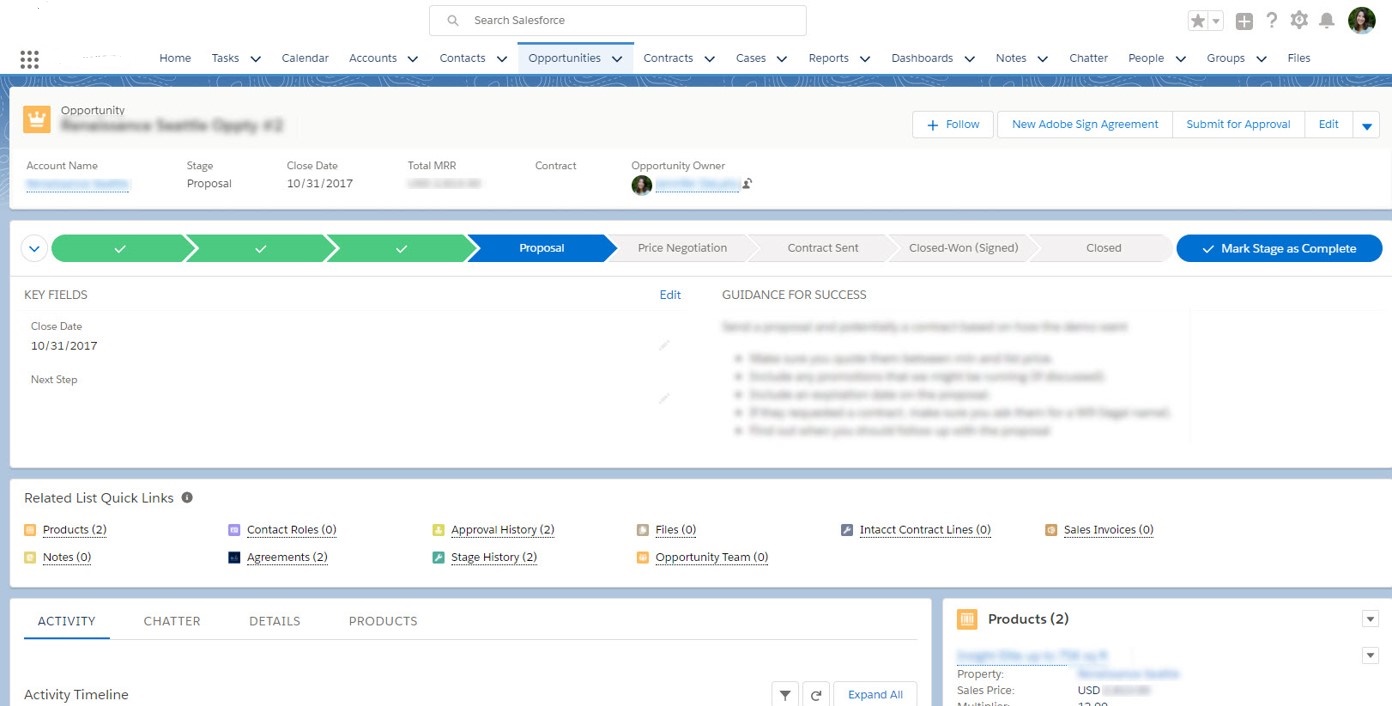Click Expand All in activity timeline
Viewport: 1392px width, 706px height.
875,695
